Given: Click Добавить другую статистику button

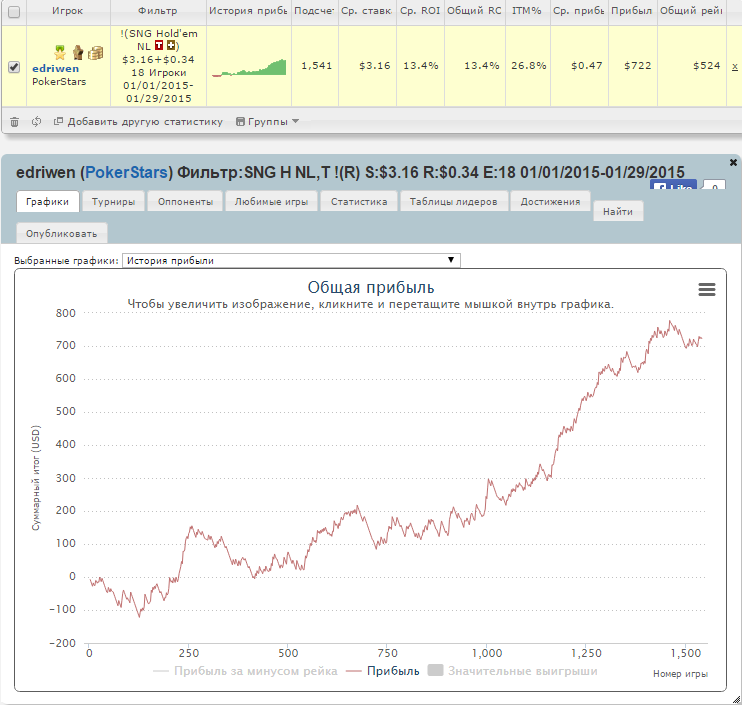Looking at the screenshot, I should pyautogui.click(x=138, y=122).
